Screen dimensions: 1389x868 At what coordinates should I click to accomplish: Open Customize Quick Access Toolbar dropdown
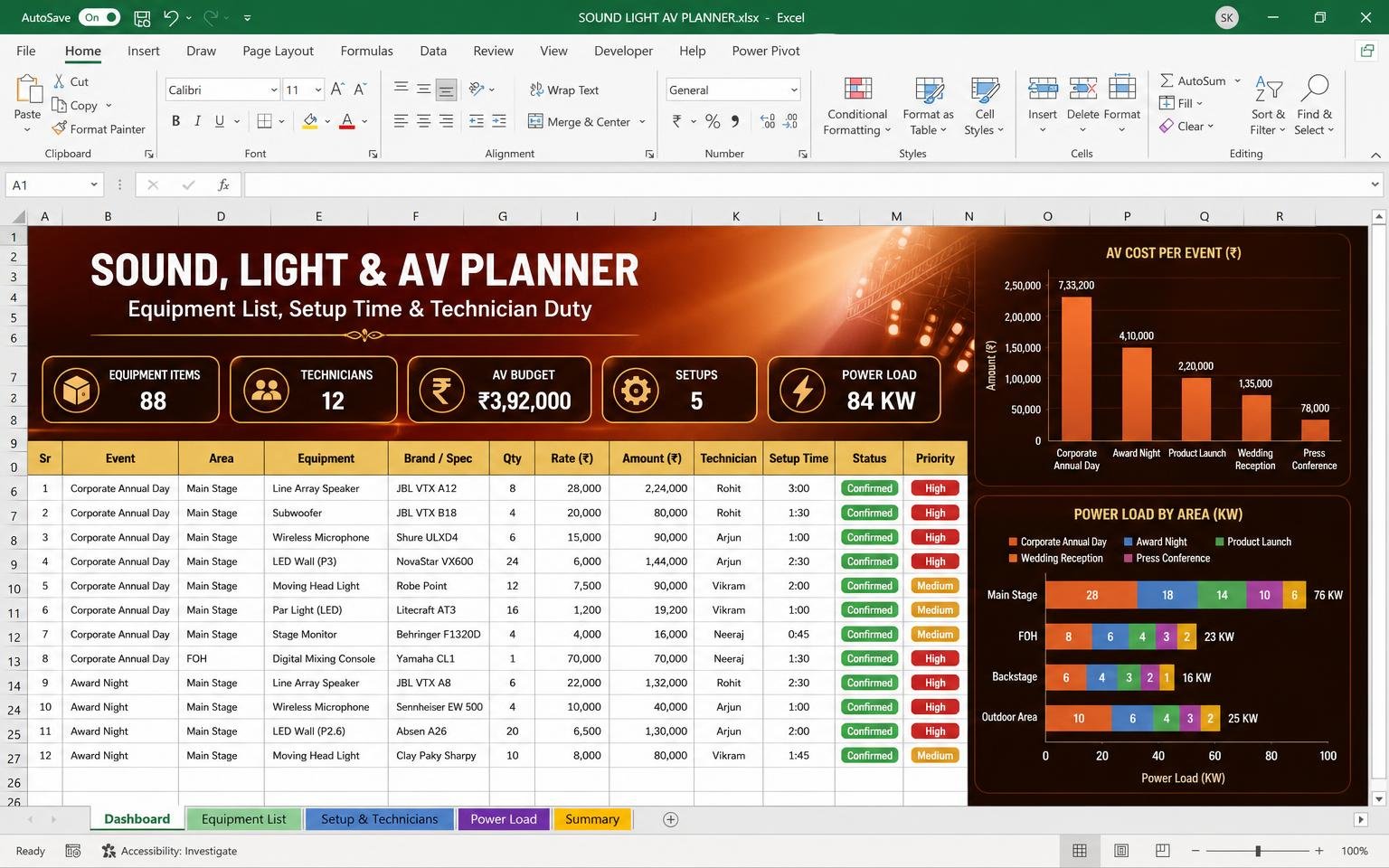click(x=247, y=17)
